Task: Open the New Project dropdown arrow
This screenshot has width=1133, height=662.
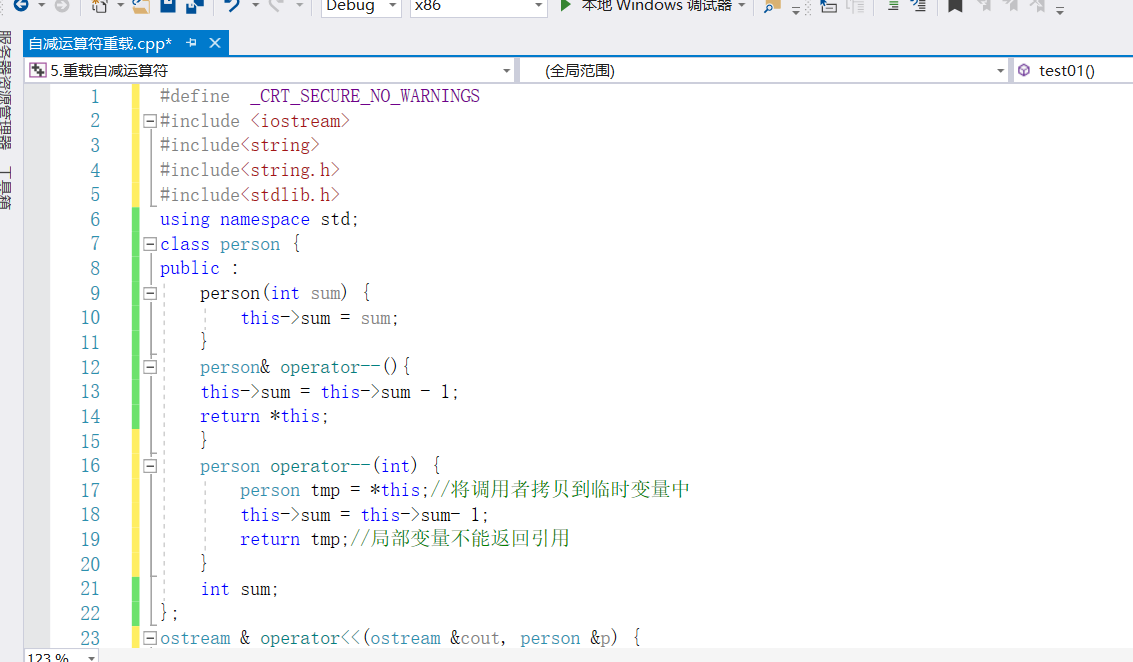Action: point(120,5)
